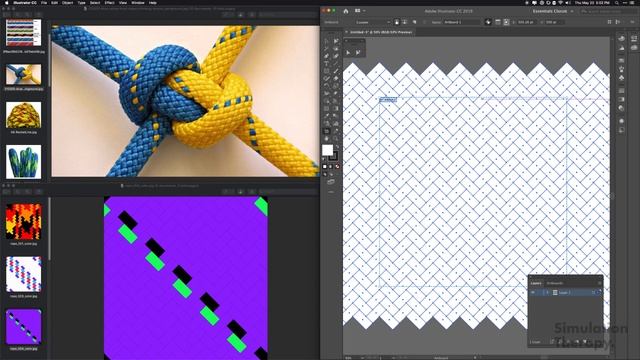Set artboard orientation to Portrait
This screenshot has width=640, height=360.
[397, 22]
